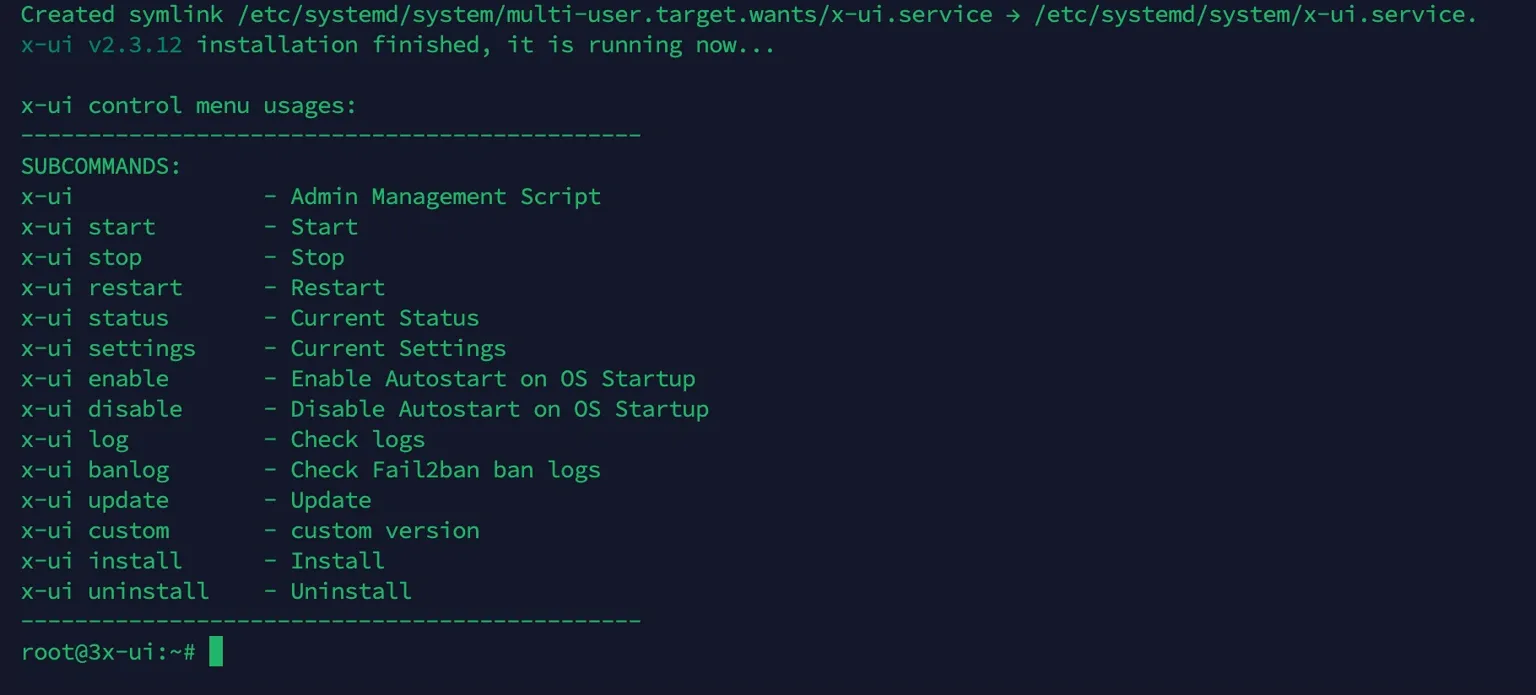The width and height of the screenshot is (1536, 695).
Task: Click the 'x-ui restart' subcommand line
Action: point(101,288)
